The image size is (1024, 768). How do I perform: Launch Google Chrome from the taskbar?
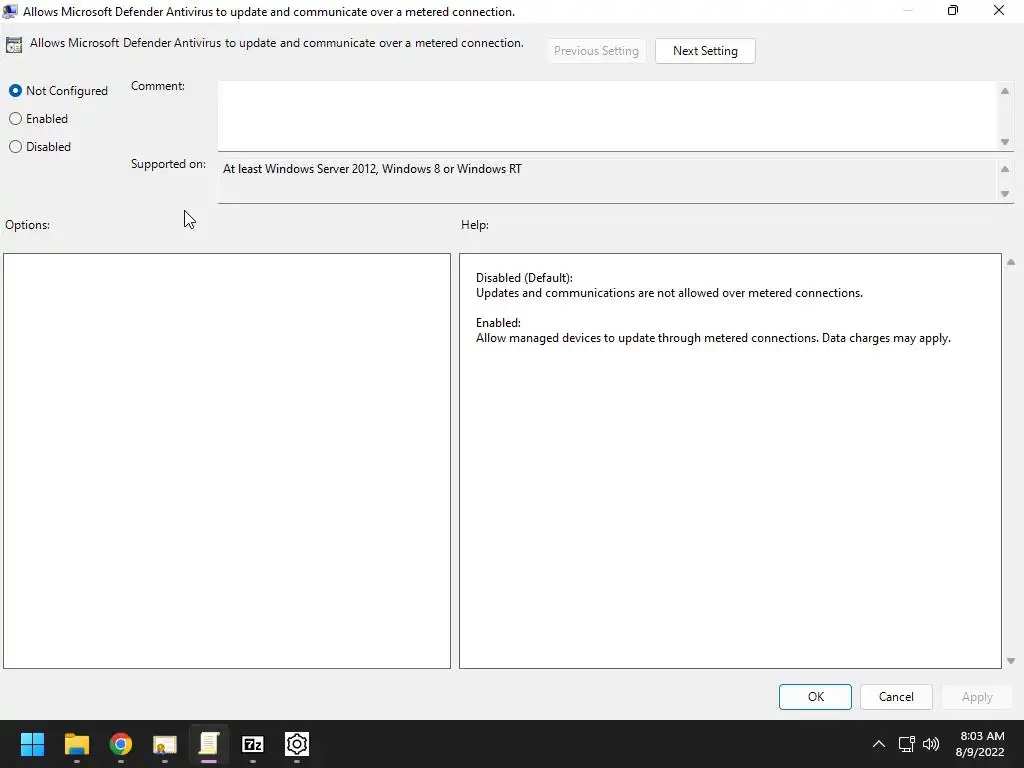pos(121,744)
